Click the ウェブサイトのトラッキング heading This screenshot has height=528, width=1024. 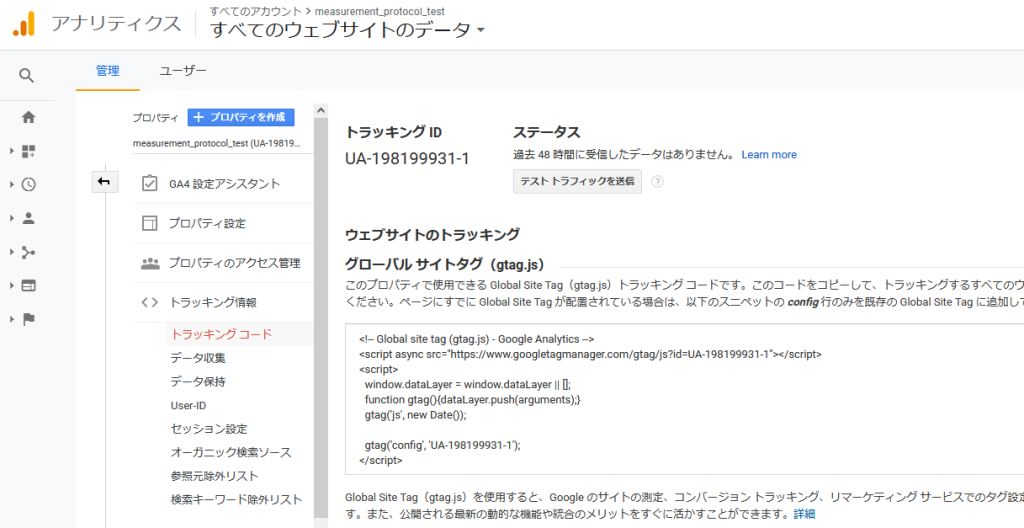point(432,235)
